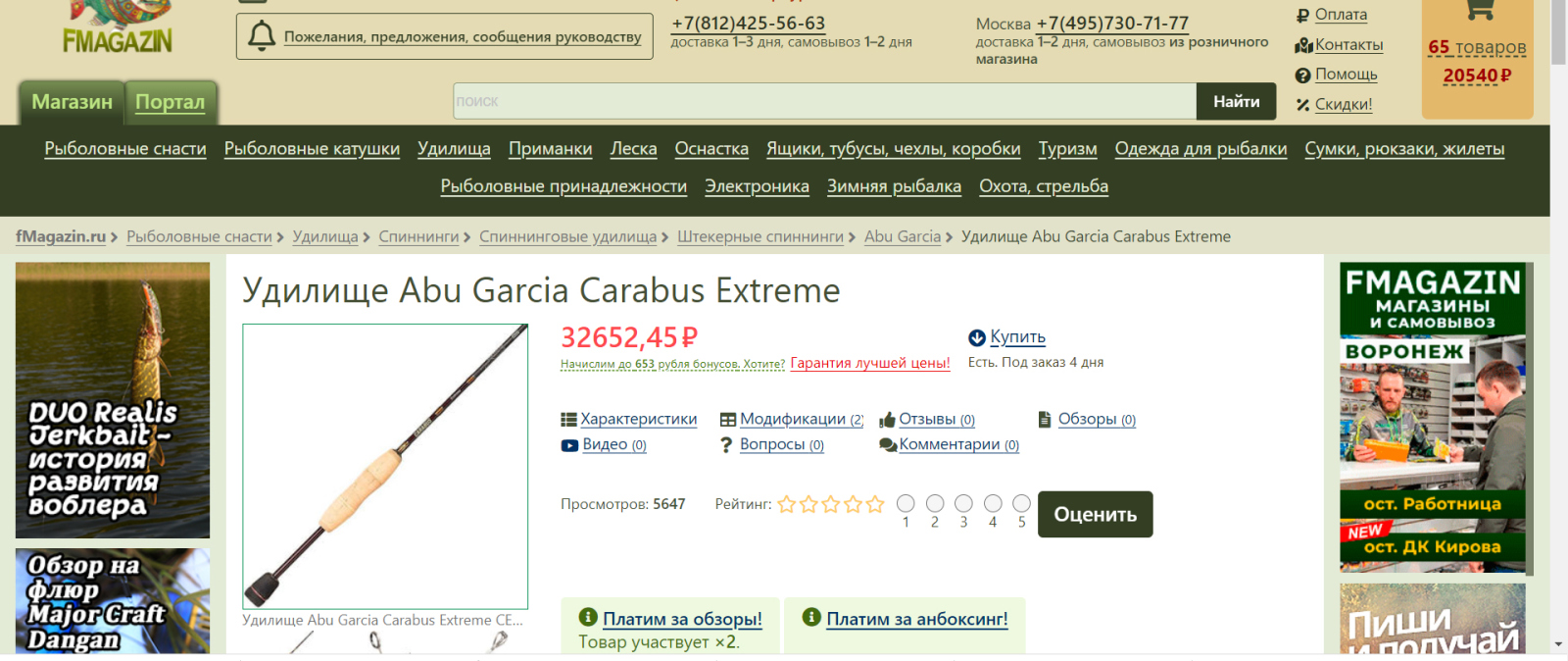Click the video play icon beside Видео
The height and width of the screenshot is (661, 1568).
569,445
